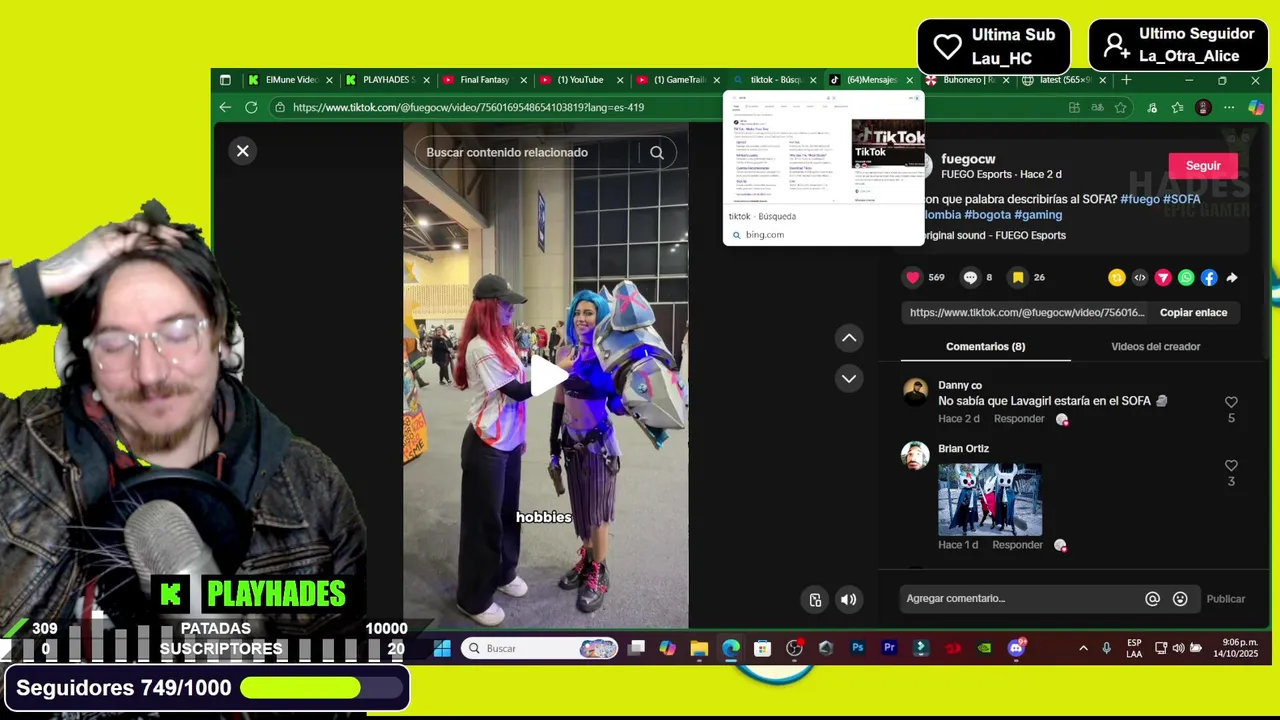
Task: Open a new browser tab with plus
Action: (1126, 80)
